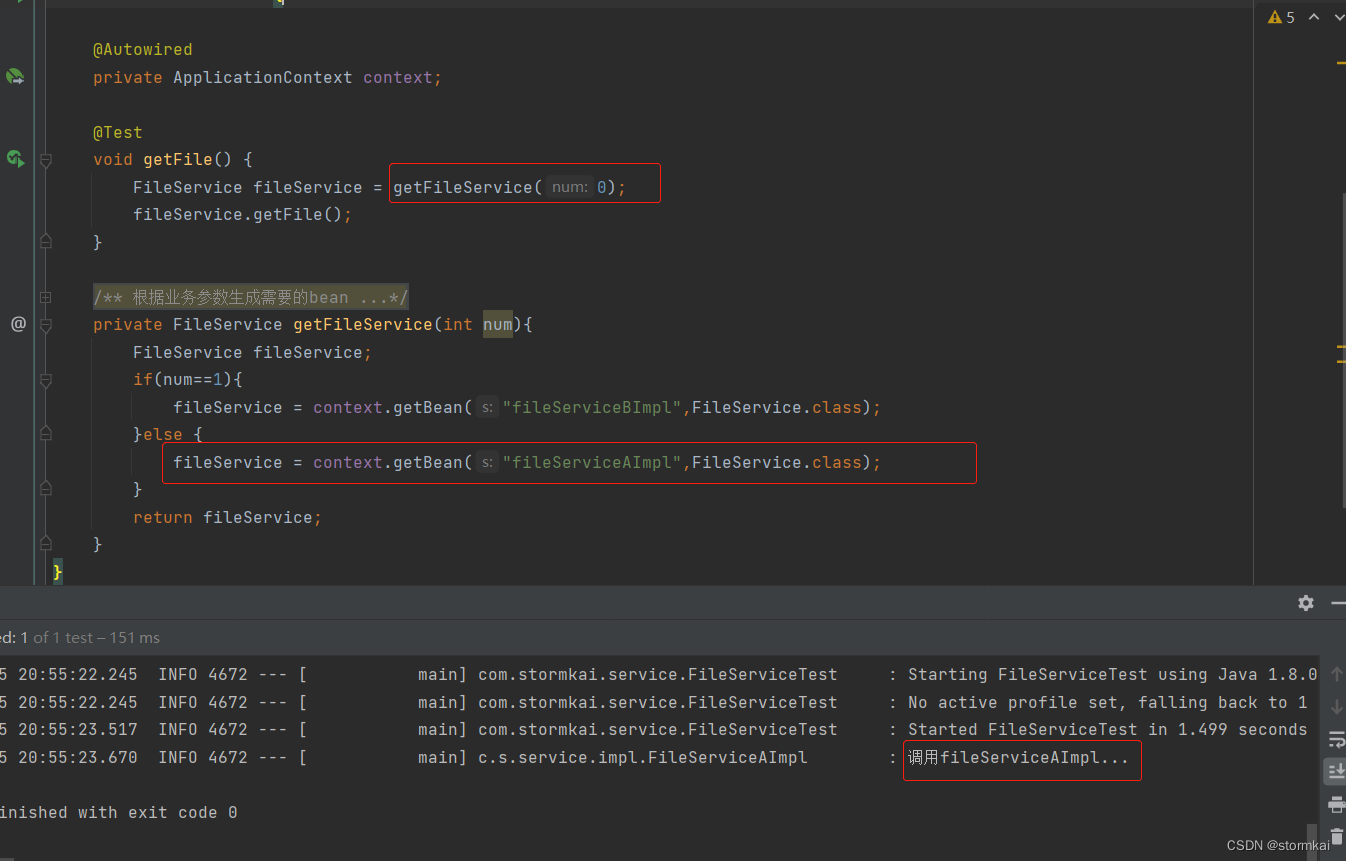Click the 'finished with exit code 0' line

tap(119, 812)
